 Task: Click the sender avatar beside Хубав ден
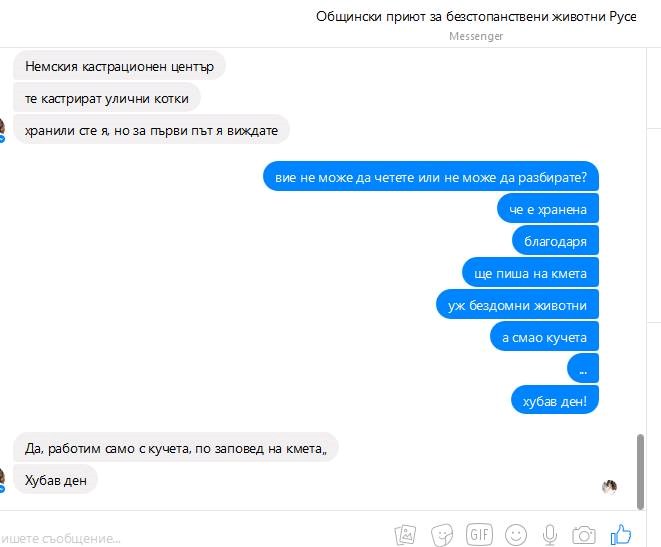[x=2, y=480]
